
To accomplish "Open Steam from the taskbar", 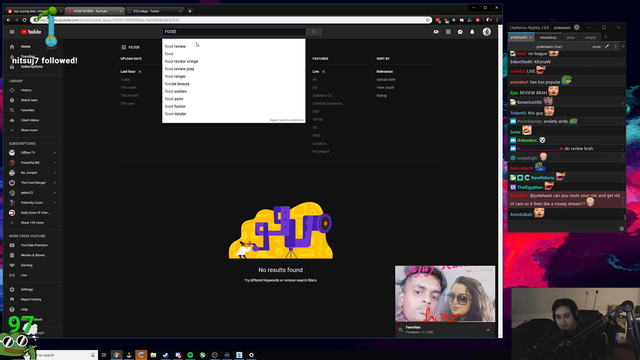I will (x=166, y=355).
